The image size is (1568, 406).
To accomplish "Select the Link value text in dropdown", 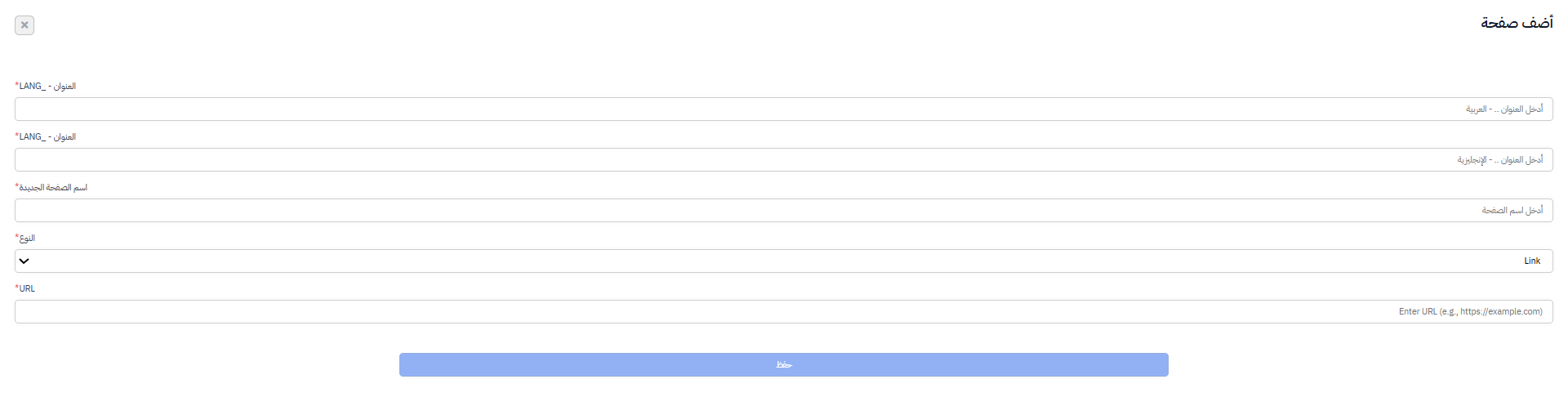I will click(1532, 261).
